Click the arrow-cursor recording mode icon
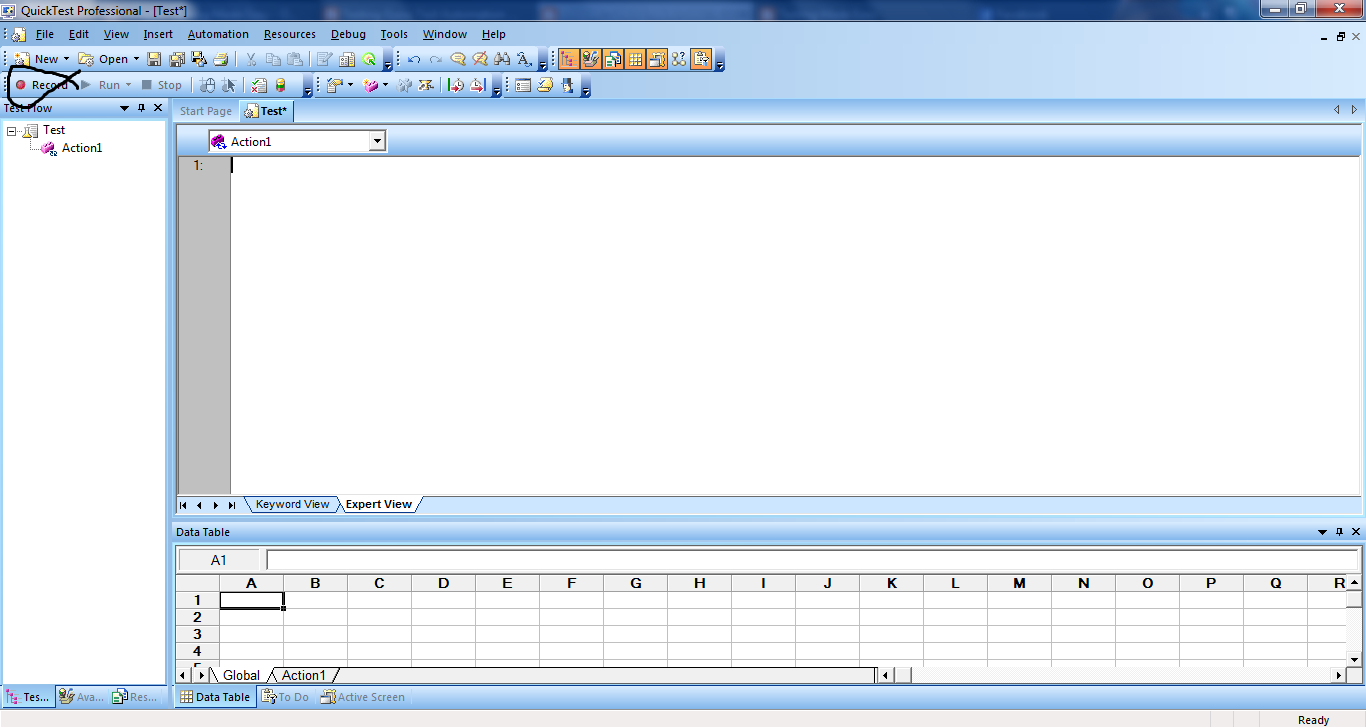 (229, 85)
